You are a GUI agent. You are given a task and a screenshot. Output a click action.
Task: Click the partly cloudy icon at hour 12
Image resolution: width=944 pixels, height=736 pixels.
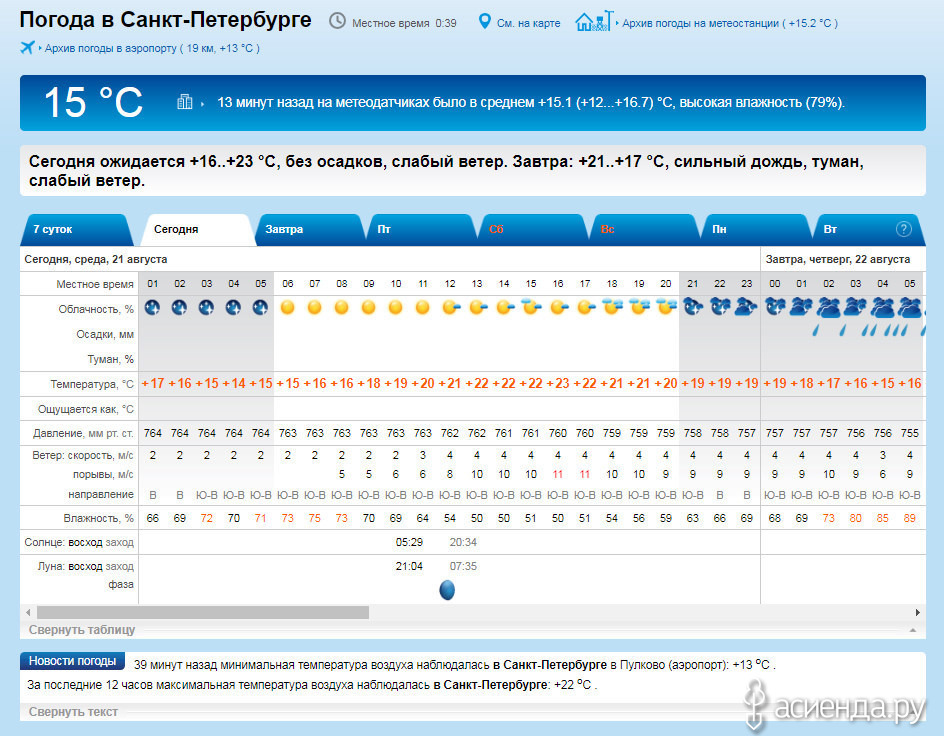click(x=450, y=308)
